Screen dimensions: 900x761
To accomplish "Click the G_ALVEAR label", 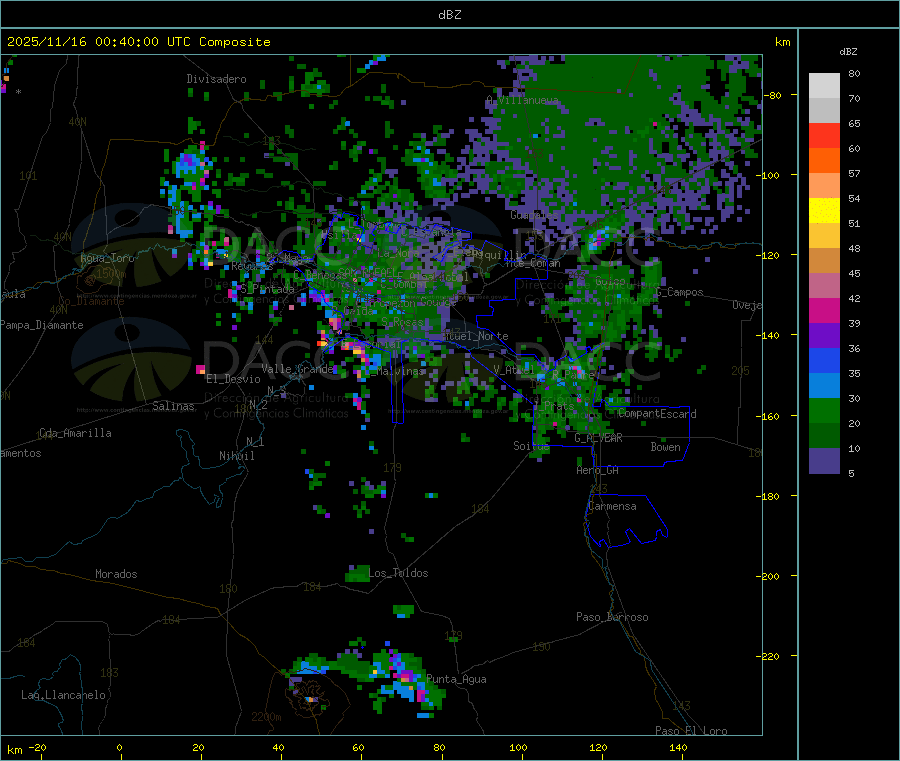I will [x=598, y=438].
